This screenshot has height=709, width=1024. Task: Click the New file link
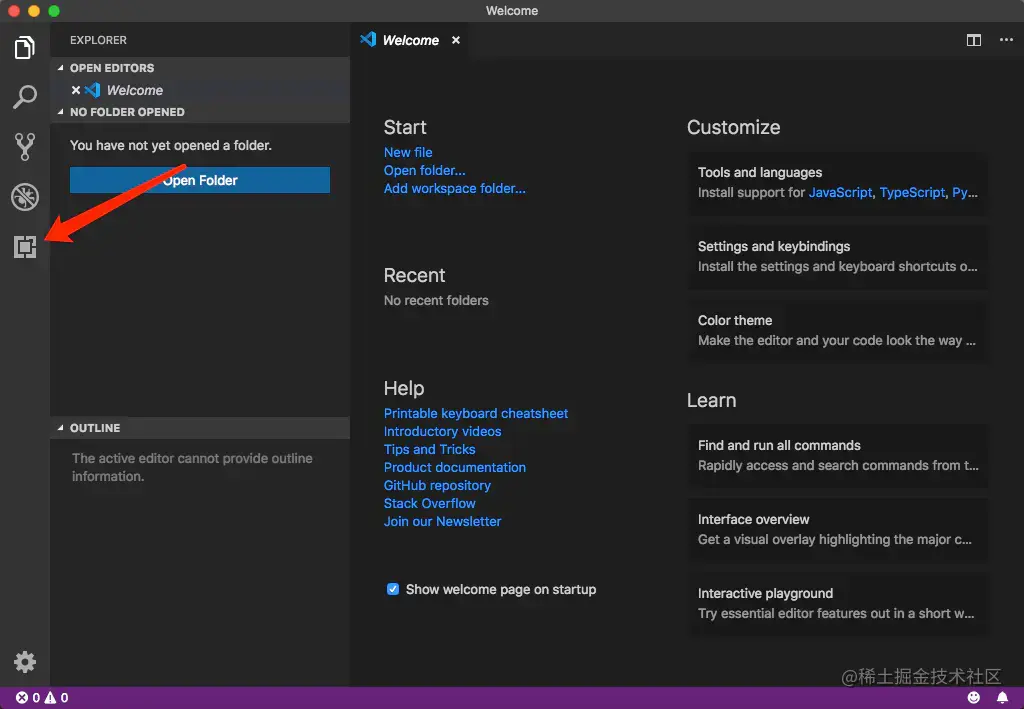[408, 152]
